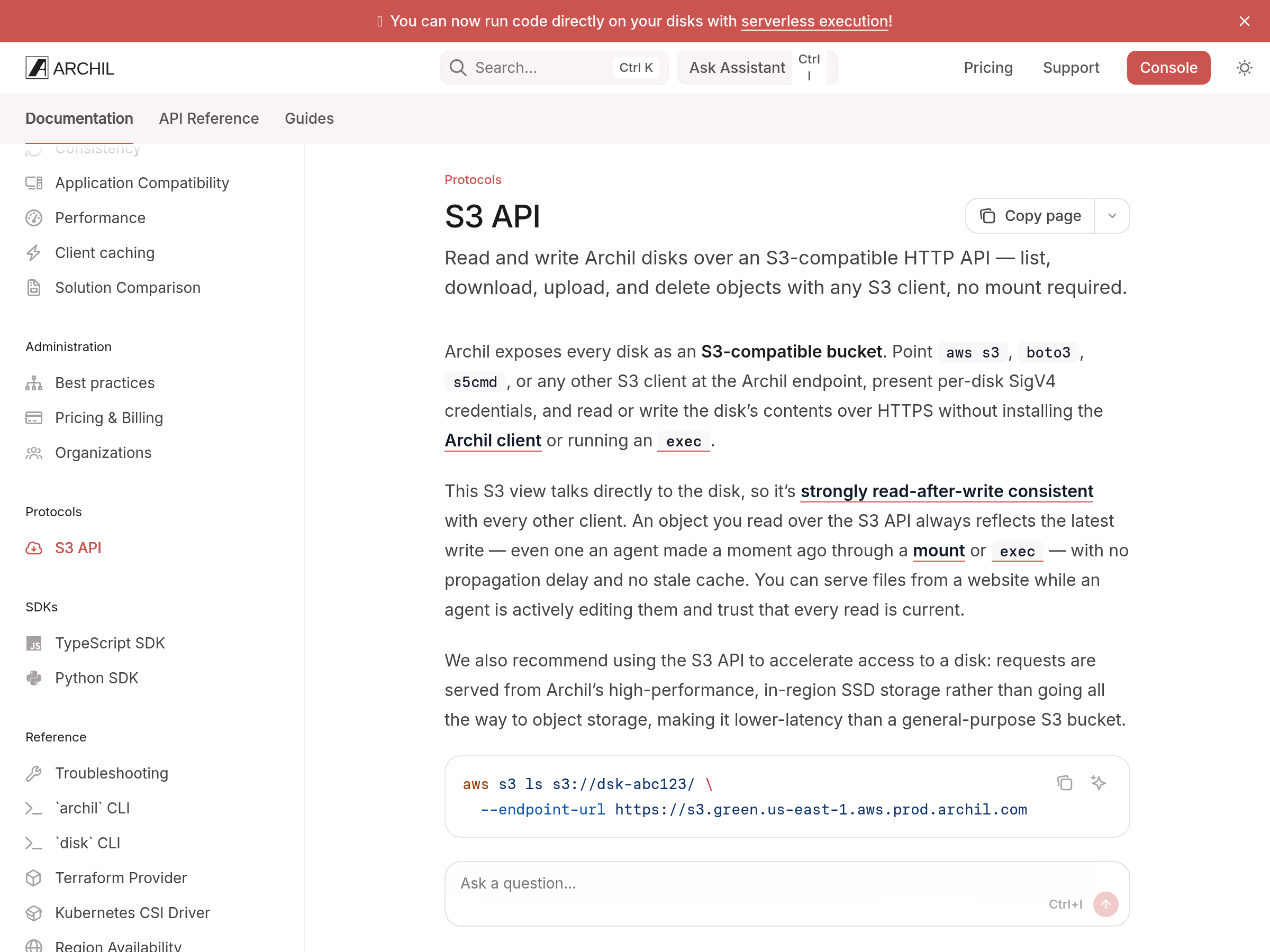1270x952 pixels.
Task: Open the first exec inline link
Action: pyautogui.click(x=684, y=442)
